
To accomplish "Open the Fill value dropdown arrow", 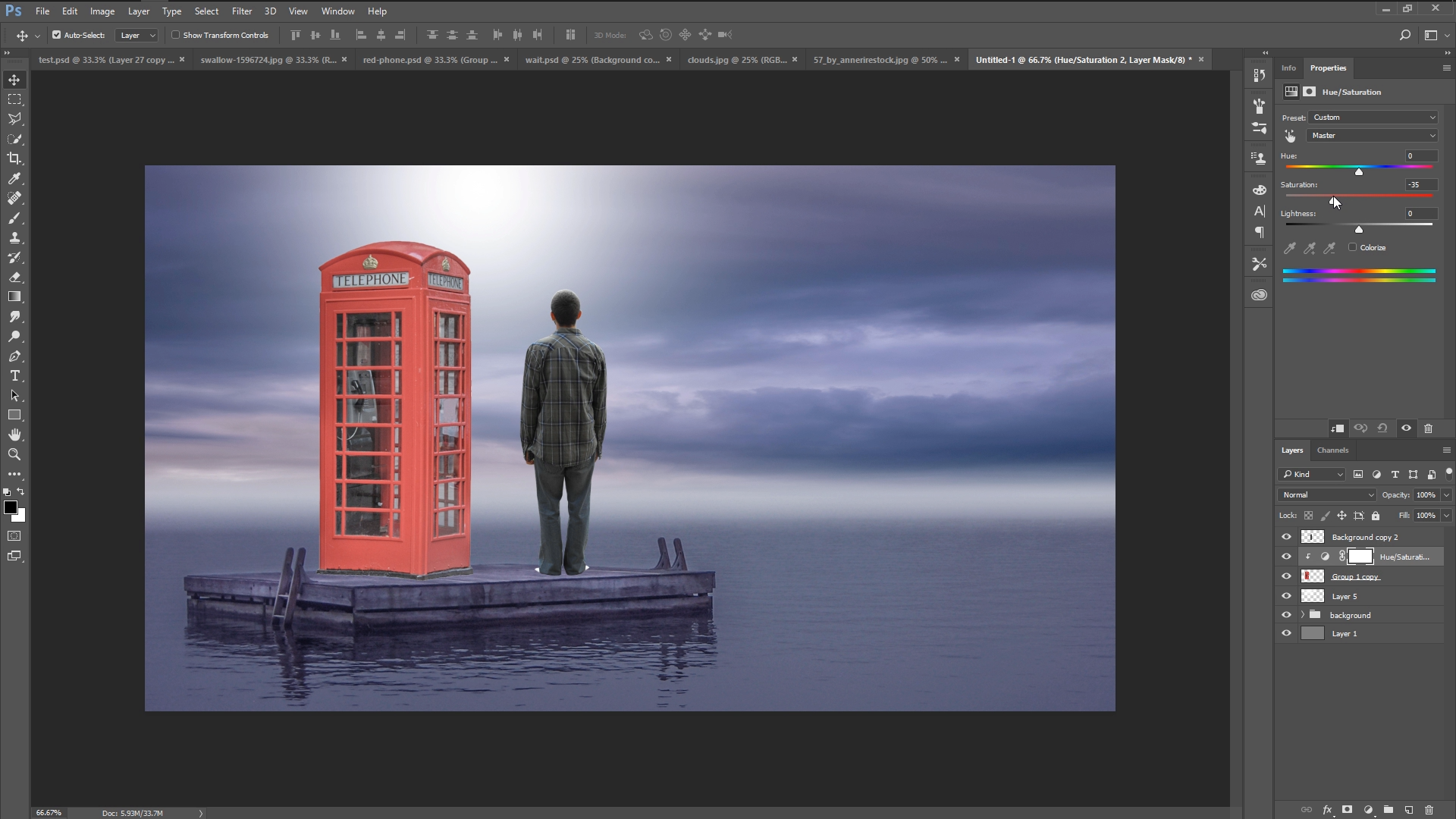I will (1446, 516).
